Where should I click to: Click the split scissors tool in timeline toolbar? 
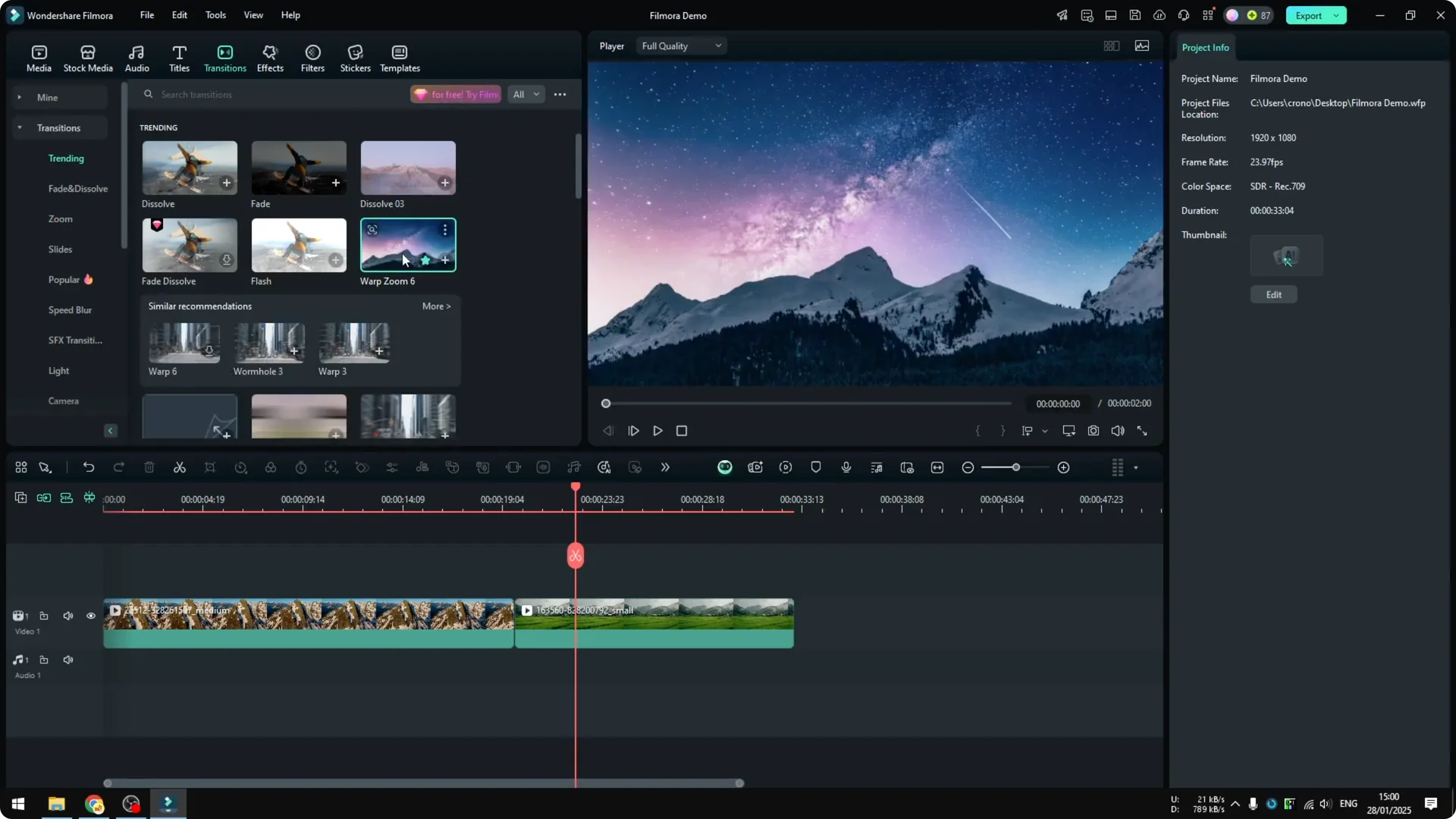(x=180, y=468)
